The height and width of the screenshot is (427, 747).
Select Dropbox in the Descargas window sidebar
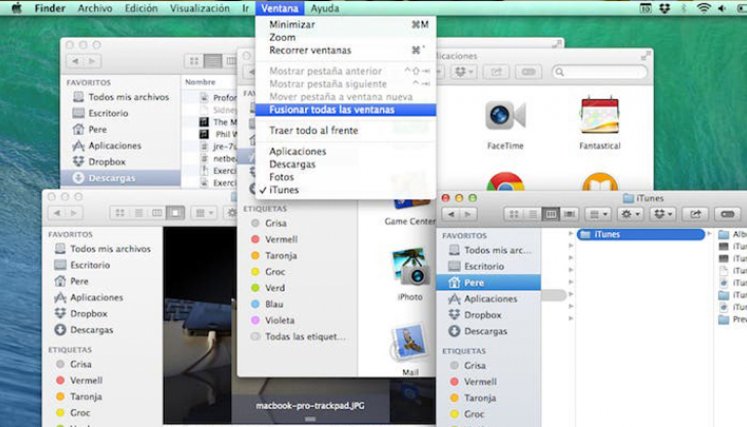click(107, 162)
